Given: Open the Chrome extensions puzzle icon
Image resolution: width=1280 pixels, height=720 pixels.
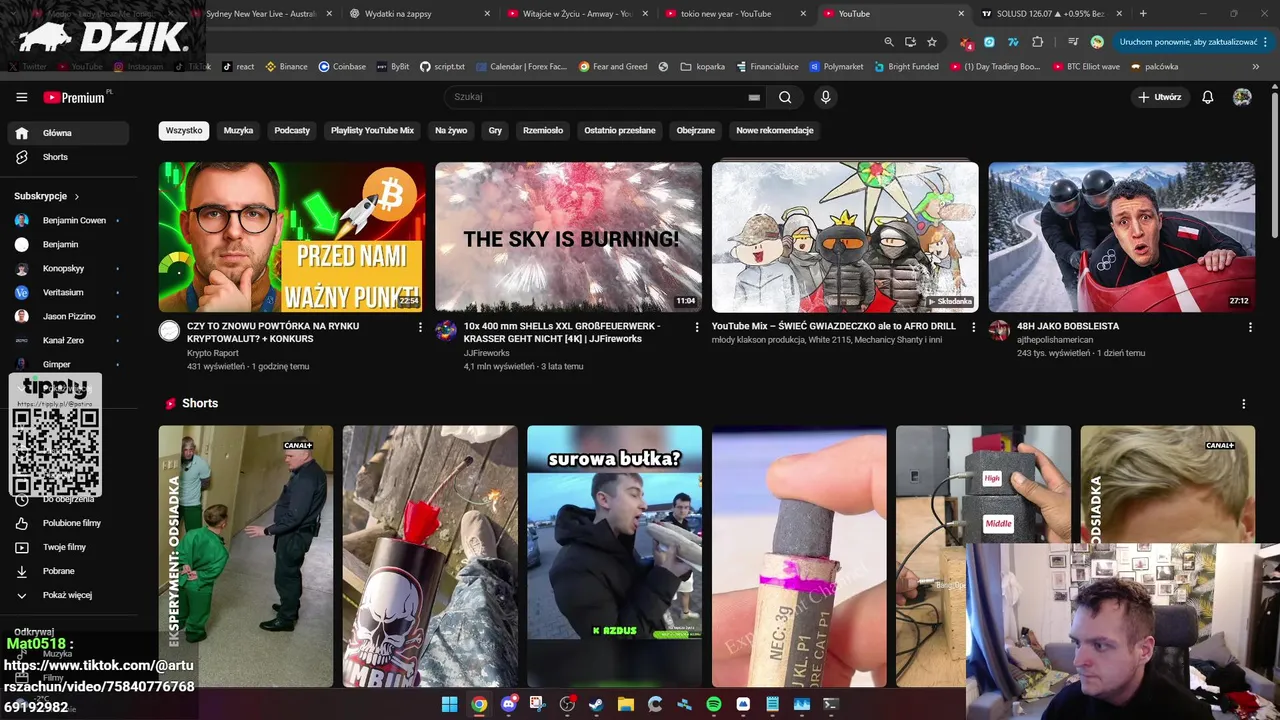Looking at the screenshot, I should (x=1037, y=42).
